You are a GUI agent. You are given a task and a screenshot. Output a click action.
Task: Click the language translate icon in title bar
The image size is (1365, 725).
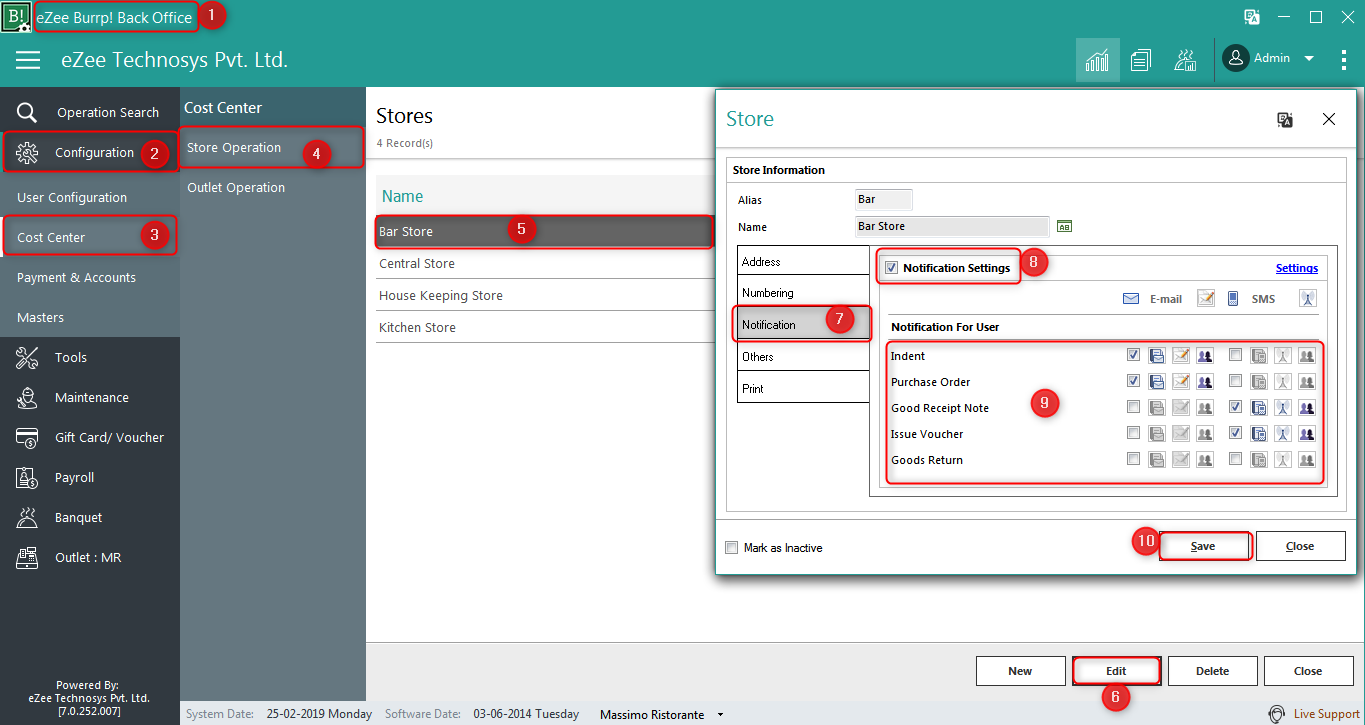pyautogui.click(x=1251, y=16)
